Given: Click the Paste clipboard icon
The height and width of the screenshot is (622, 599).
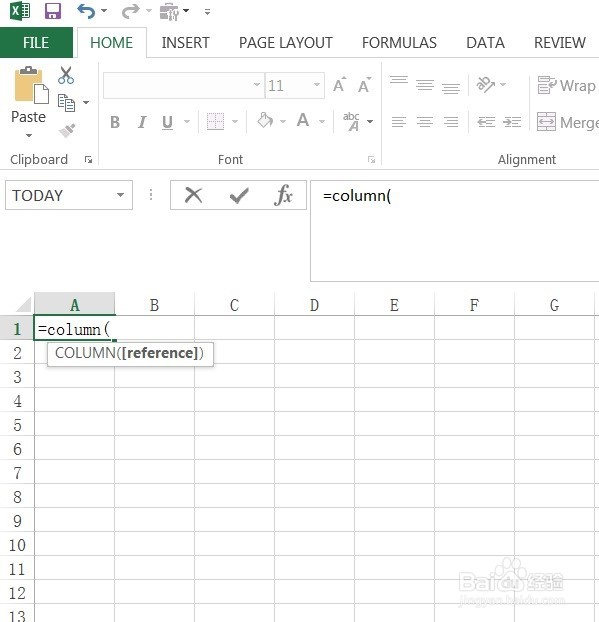Looking at the screenshot, I should point(31,85).
